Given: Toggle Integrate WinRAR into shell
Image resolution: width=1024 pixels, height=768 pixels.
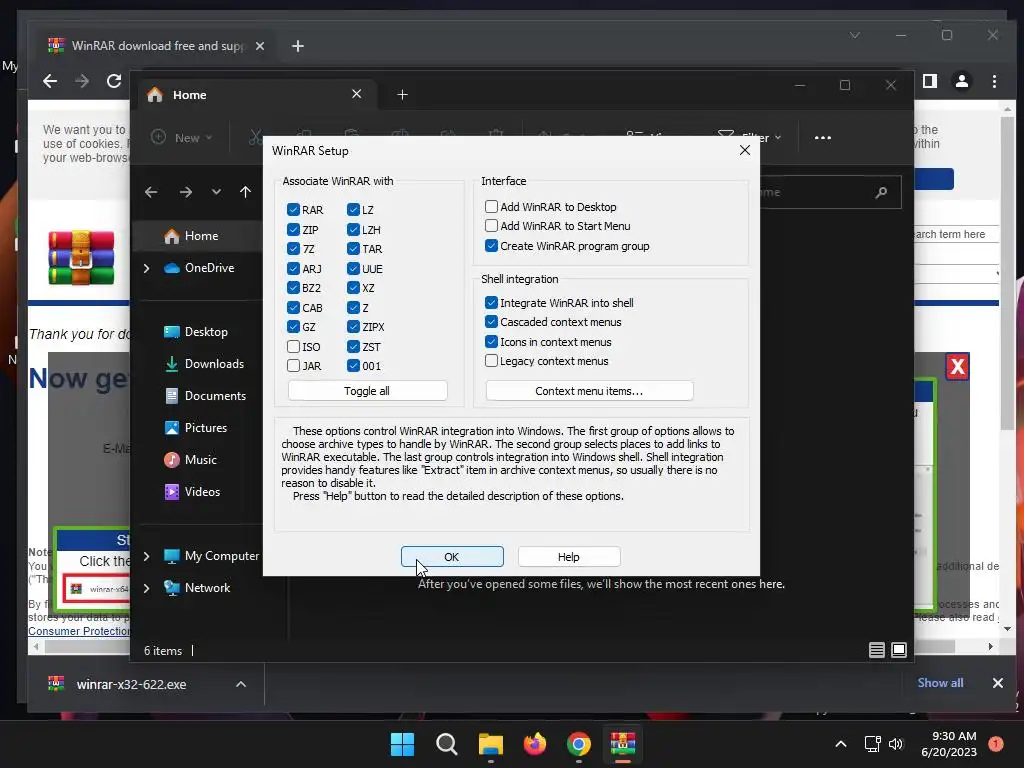Looking at the screenshot, I should click(x=491, y=302).
